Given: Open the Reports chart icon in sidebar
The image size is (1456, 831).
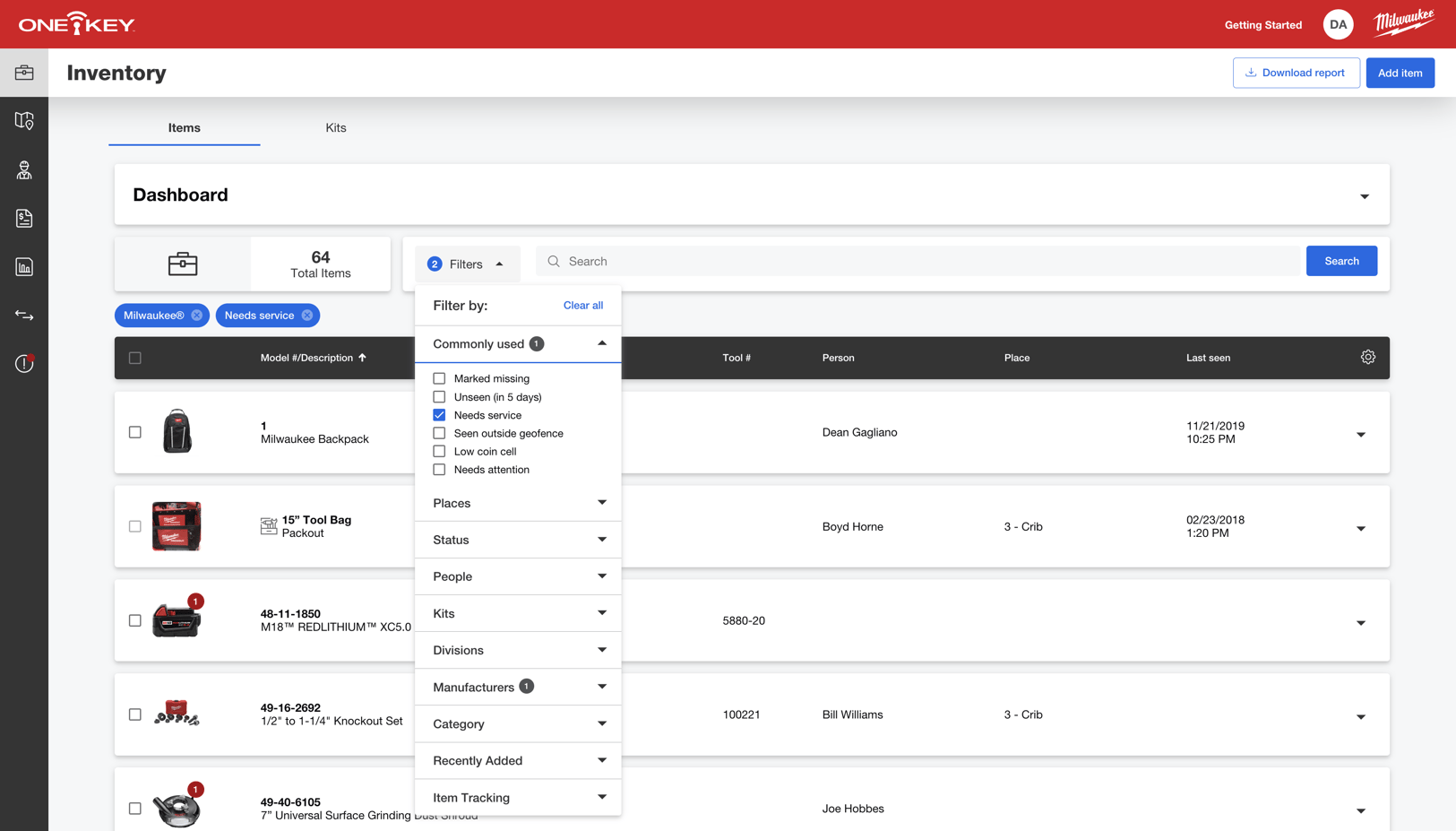Looking at the screenshot, I should (x=24, y=266).
